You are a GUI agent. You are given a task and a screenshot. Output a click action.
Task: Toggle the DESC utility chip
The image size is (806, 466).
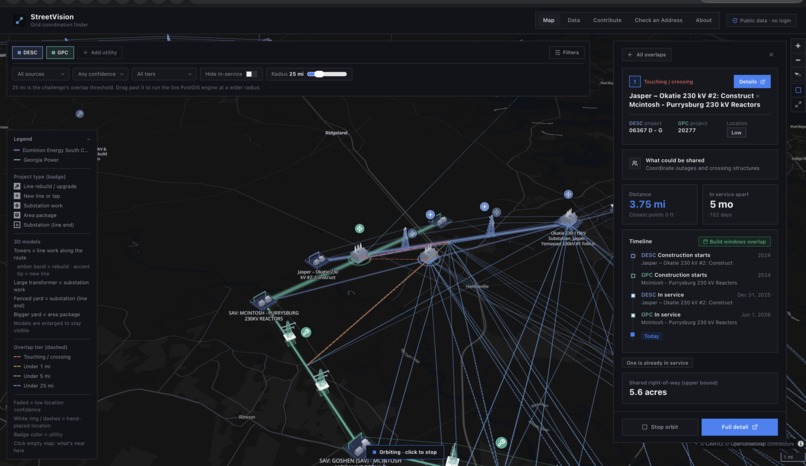click(27, 52)
